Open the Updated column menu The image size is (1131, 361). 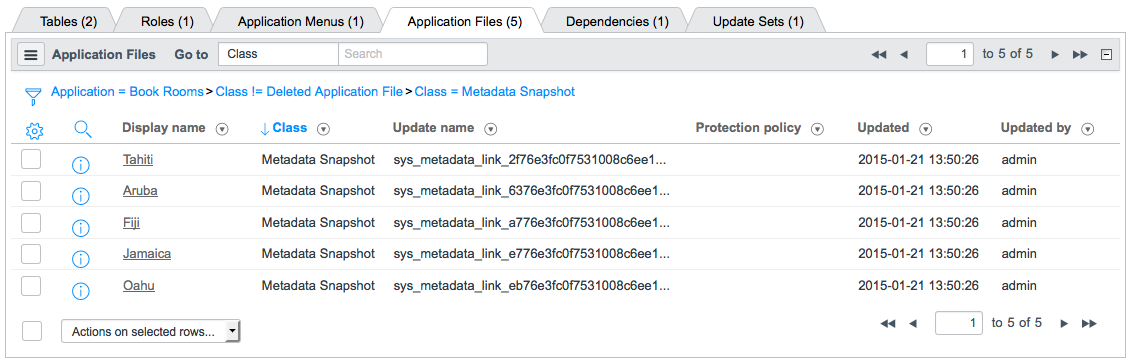click(926, 129)
